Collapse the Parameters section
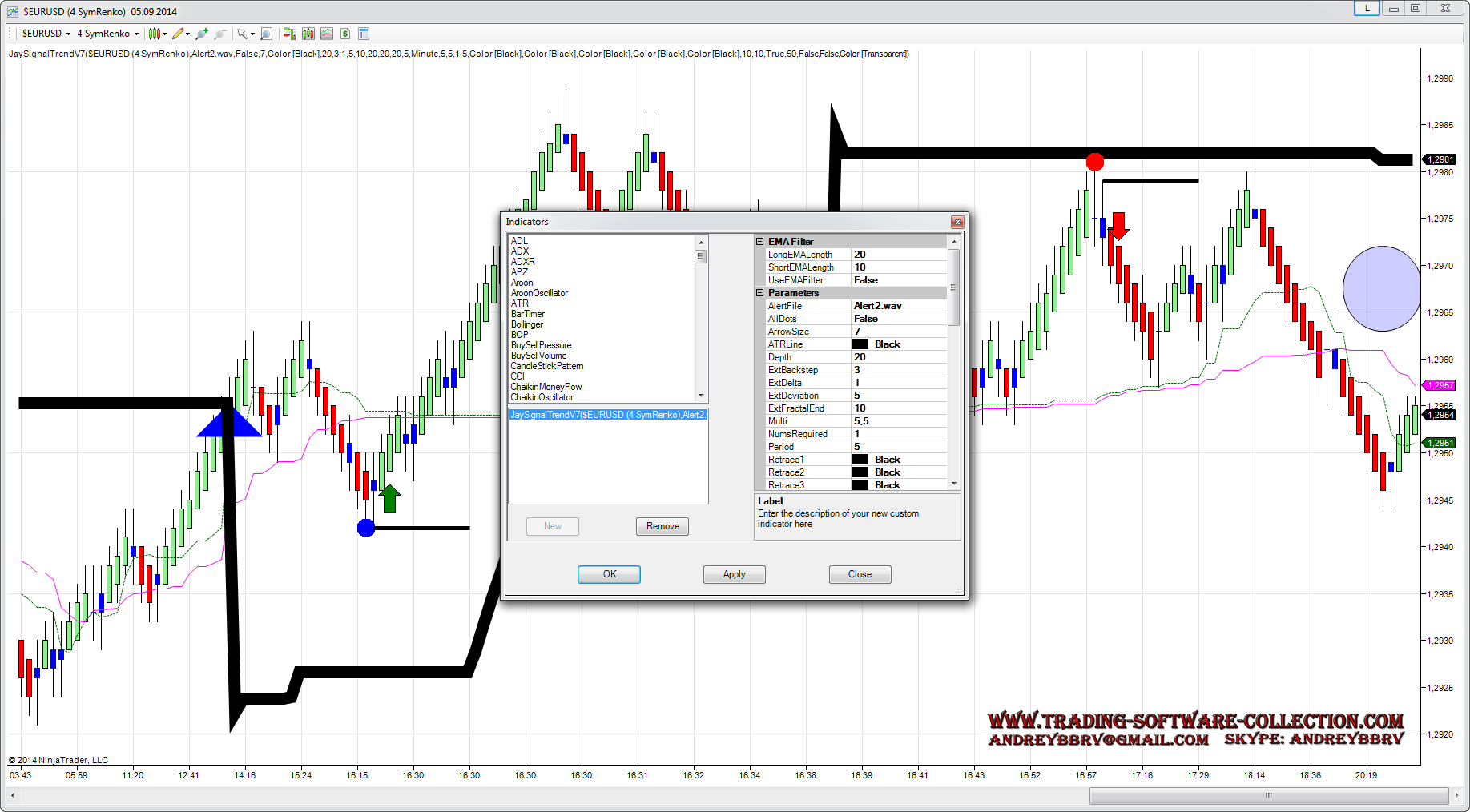The width and height of the screenshot is (1470, 812). [760, 293]
